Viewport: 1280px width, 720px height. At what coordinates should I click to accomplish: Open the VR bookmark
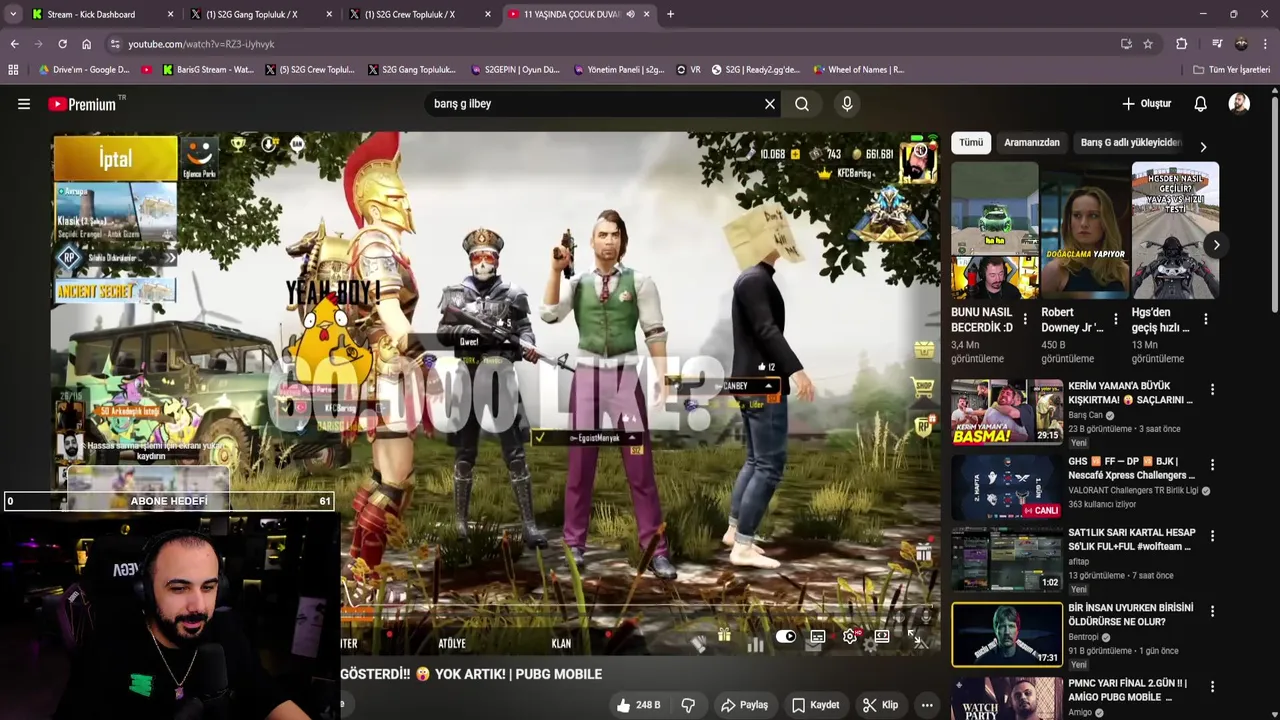(x=689, y=70)
